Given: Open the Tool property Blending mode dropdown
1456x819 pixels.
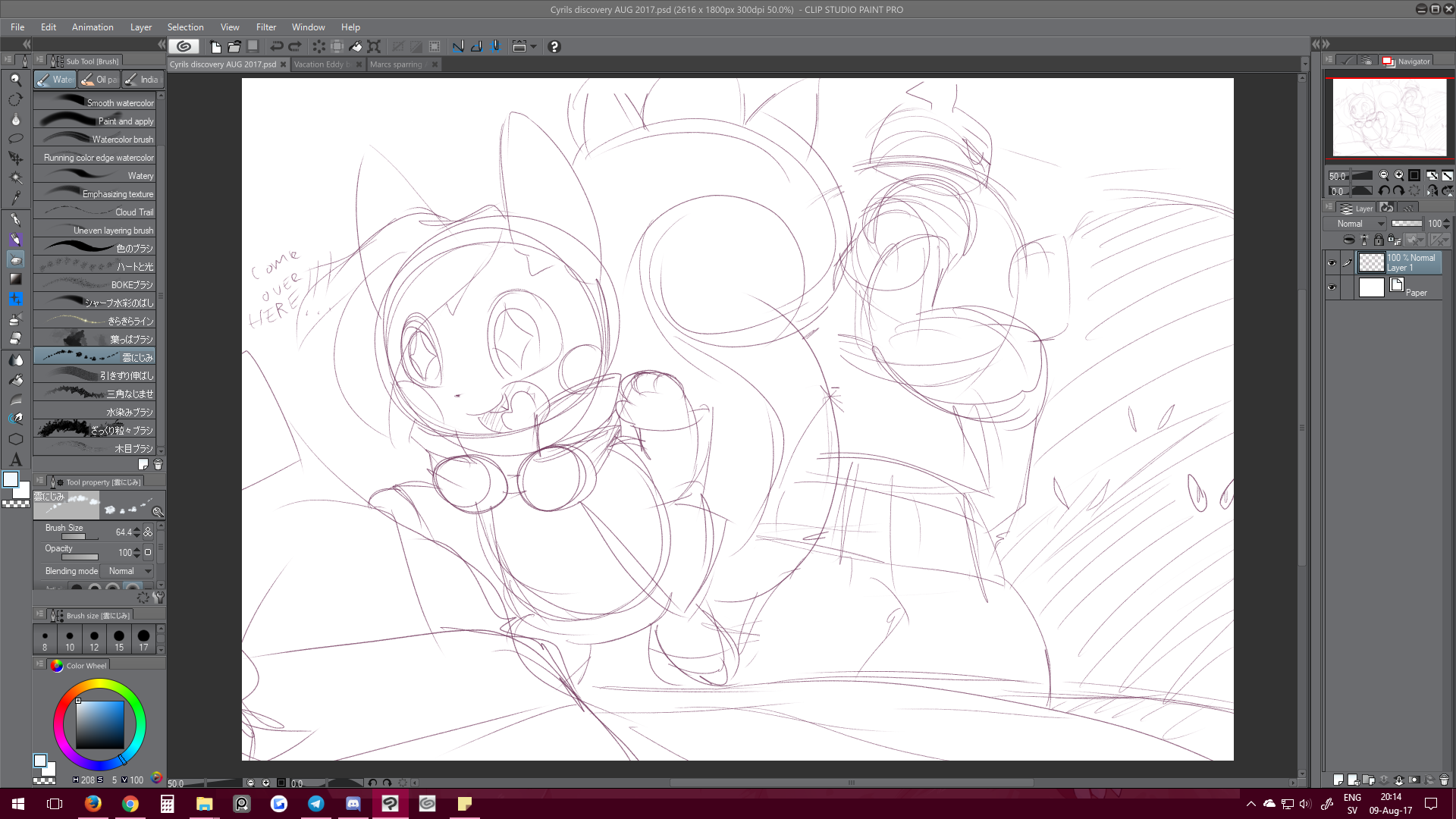Looking at the screenshot, I should (x=127, y=571).
